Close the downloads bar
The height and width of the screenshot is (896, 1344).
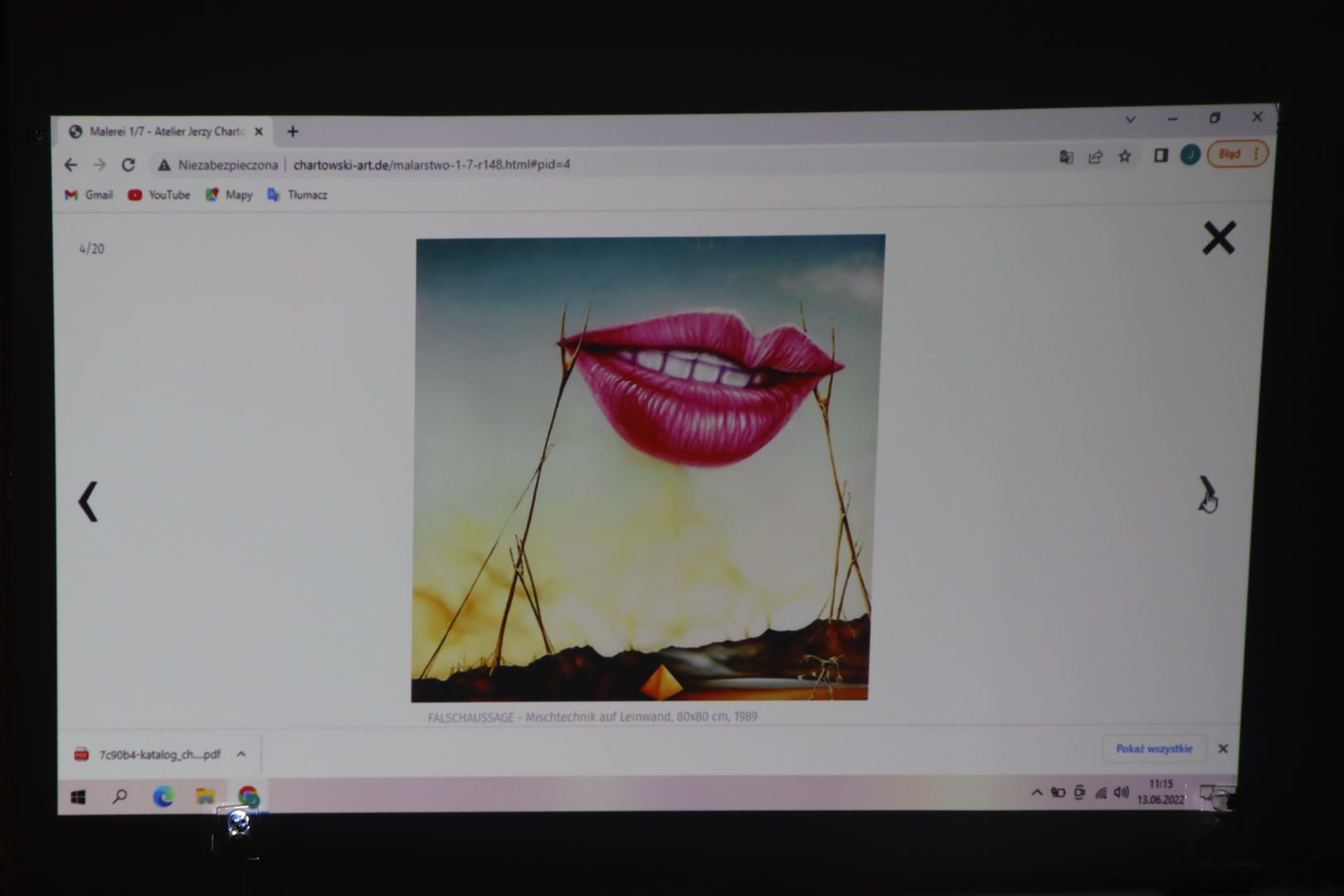point(1223,748)
